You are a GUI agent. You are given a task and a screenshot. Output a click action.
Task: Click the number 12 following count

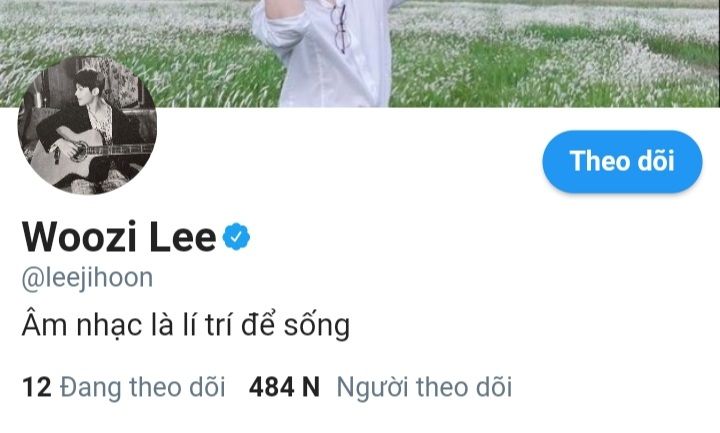(x=36, y=387)
